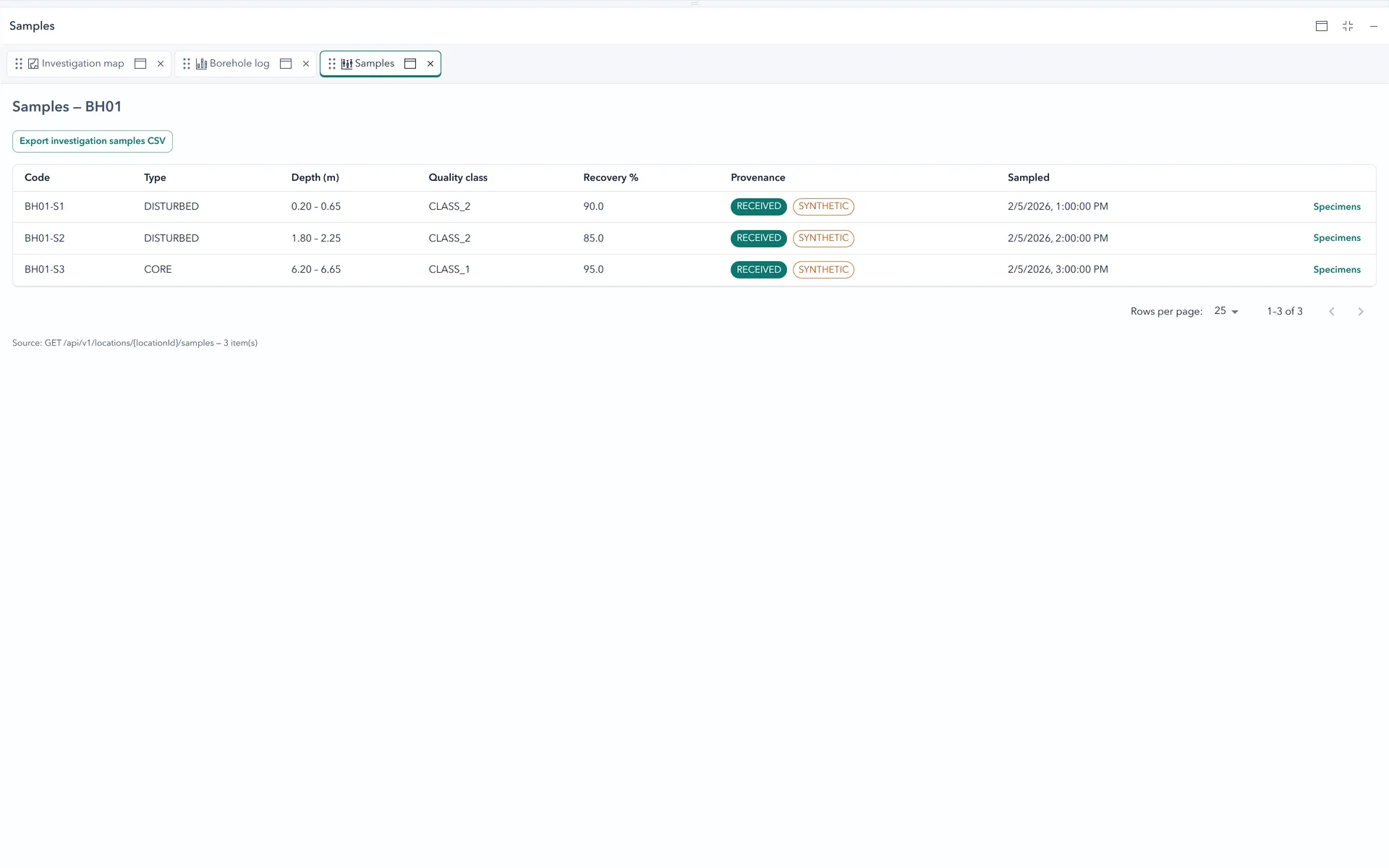Minimize the Samples panel
Screen dimensions: 1389x868
tap(1374, 26)
